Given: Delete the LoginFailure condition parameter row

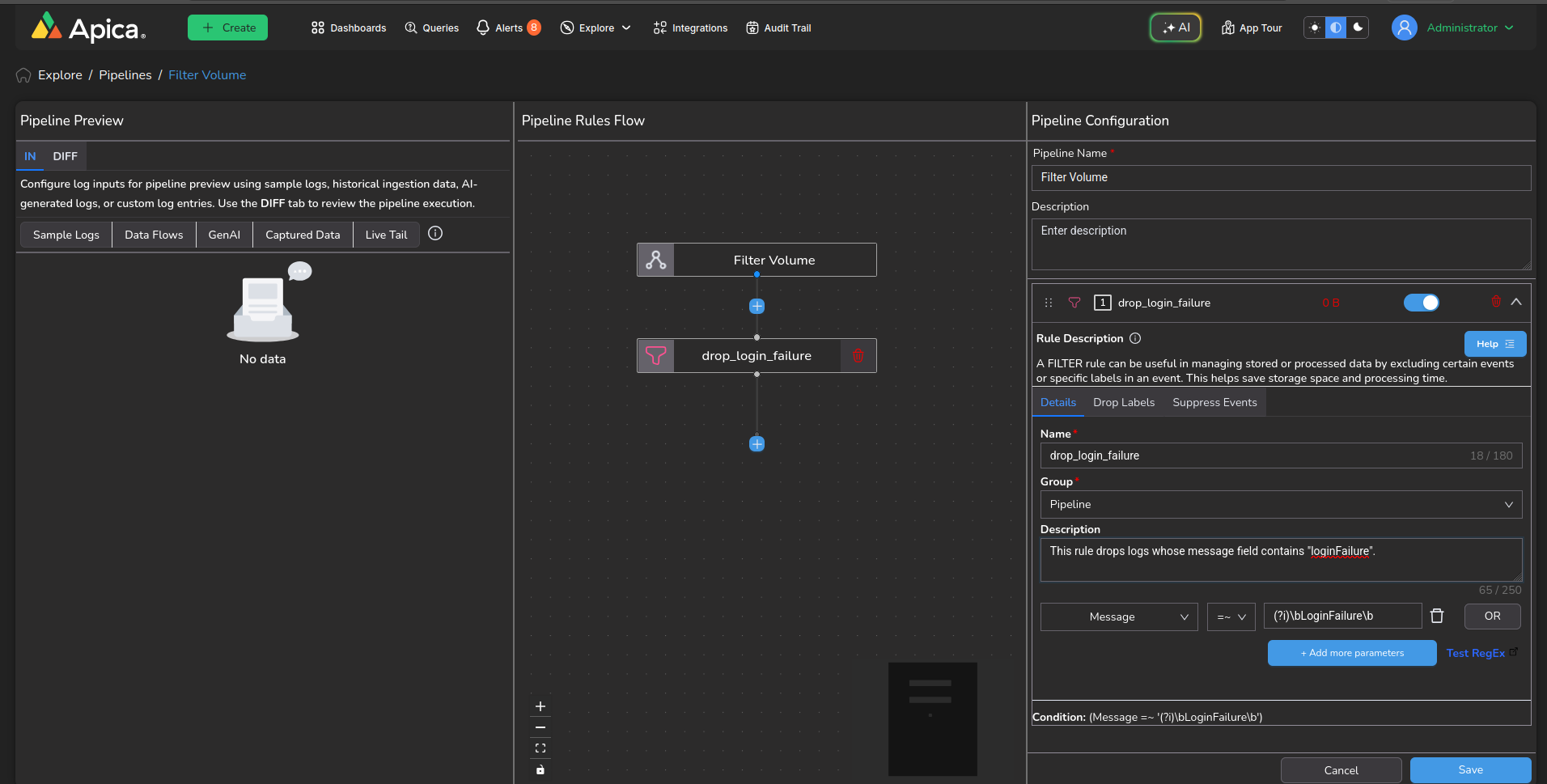Looking at the screenshot, I should tap(1437, 617).
